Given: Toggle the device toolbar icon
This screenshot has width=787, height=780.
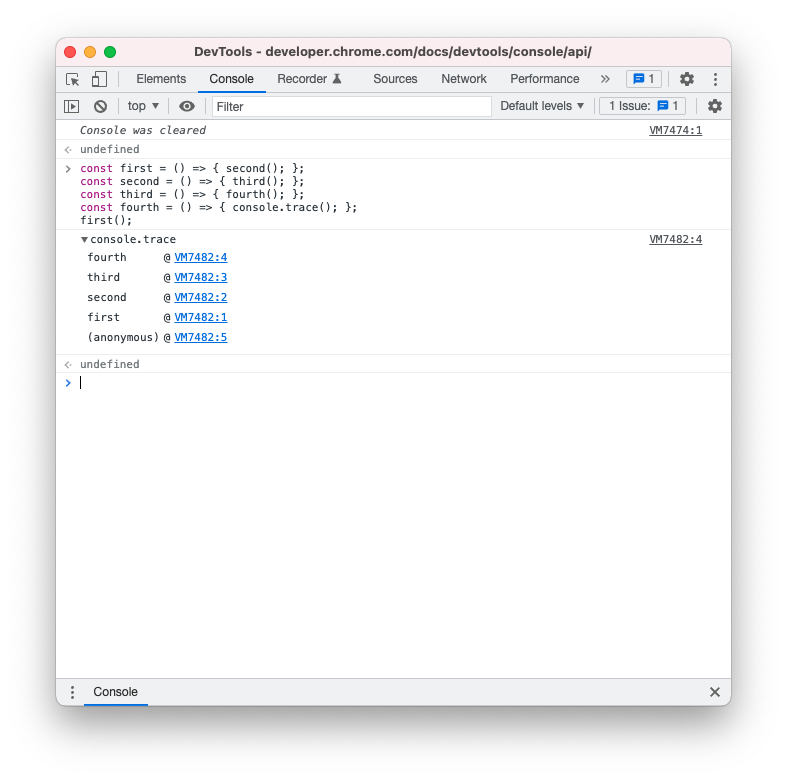Looking at the screenshot, I should (99, 79).
